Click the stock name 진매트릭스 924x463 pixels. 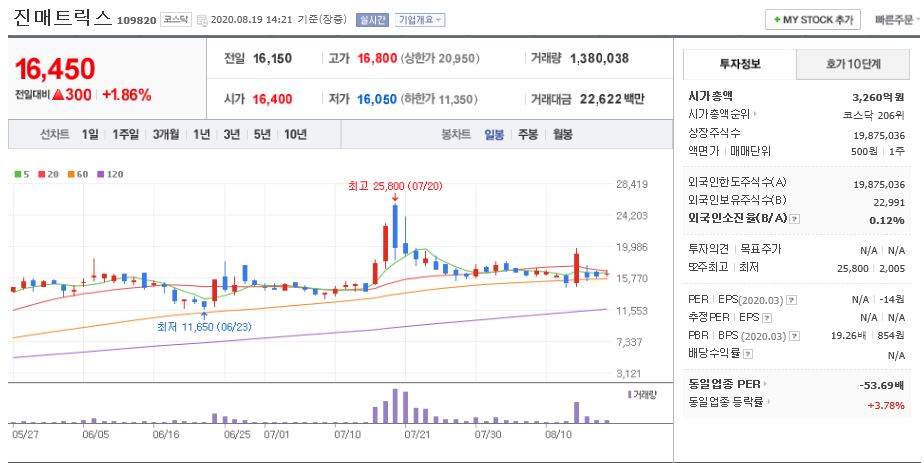click(x=62, y=18)
